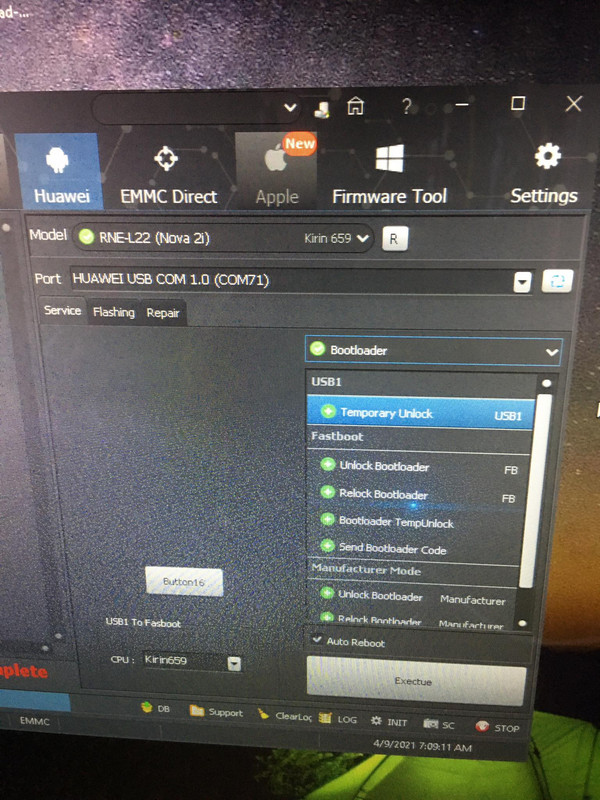Open the Firmware Tool module
Viewport: 600px width, 800px height.
click(x=389, y=174)
